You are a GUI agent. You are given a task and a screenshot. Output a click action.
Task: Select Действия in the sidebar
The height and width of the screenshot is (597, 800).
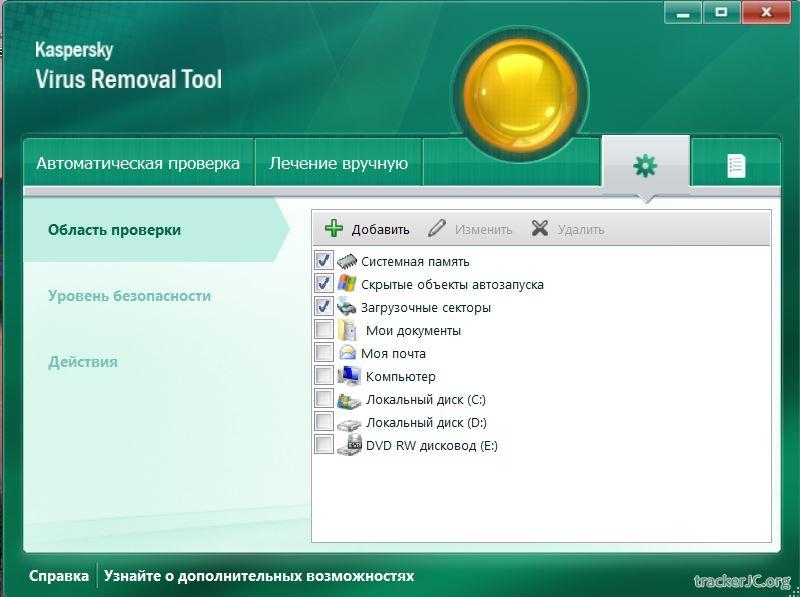[83, 362]
